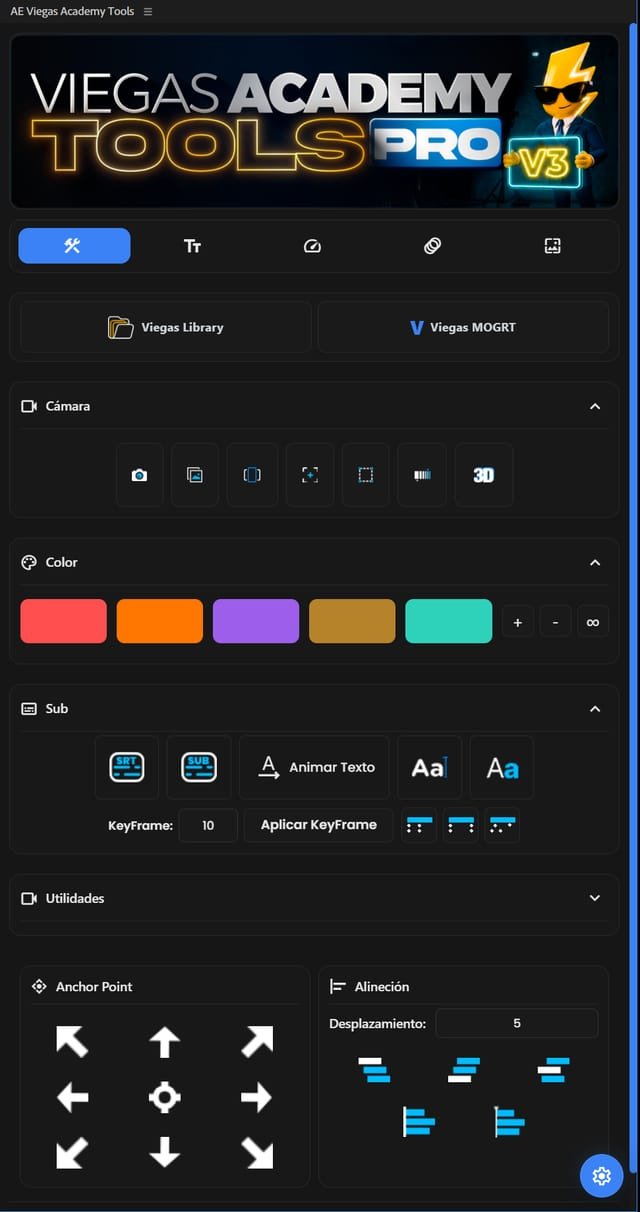Click the SUB subtitle icon
This screenshot has width=640, height=1212.
point(199,767)
